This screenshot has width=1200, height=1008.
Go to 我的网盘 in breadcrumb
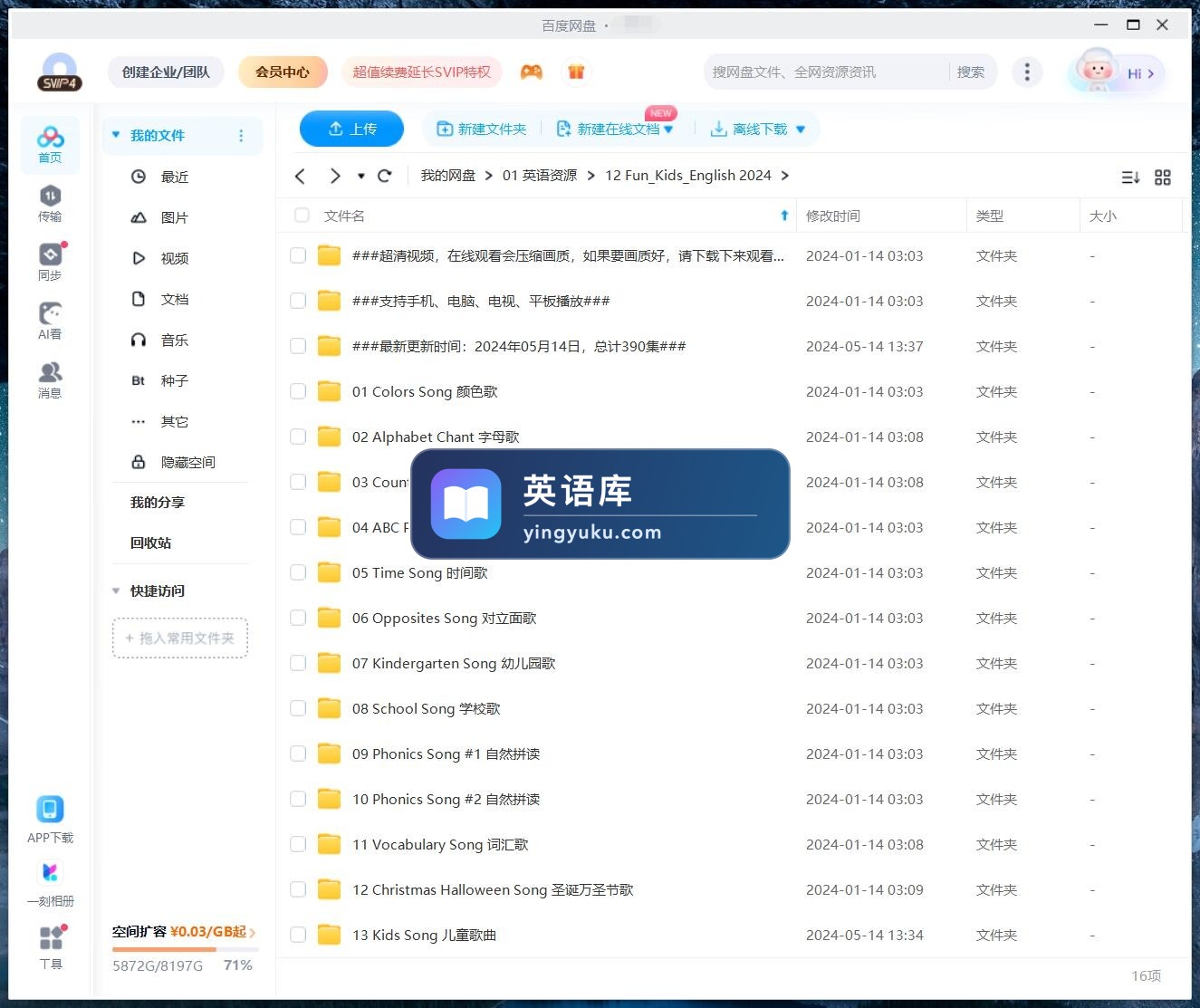pyautogui.click(x=448, y=176)
